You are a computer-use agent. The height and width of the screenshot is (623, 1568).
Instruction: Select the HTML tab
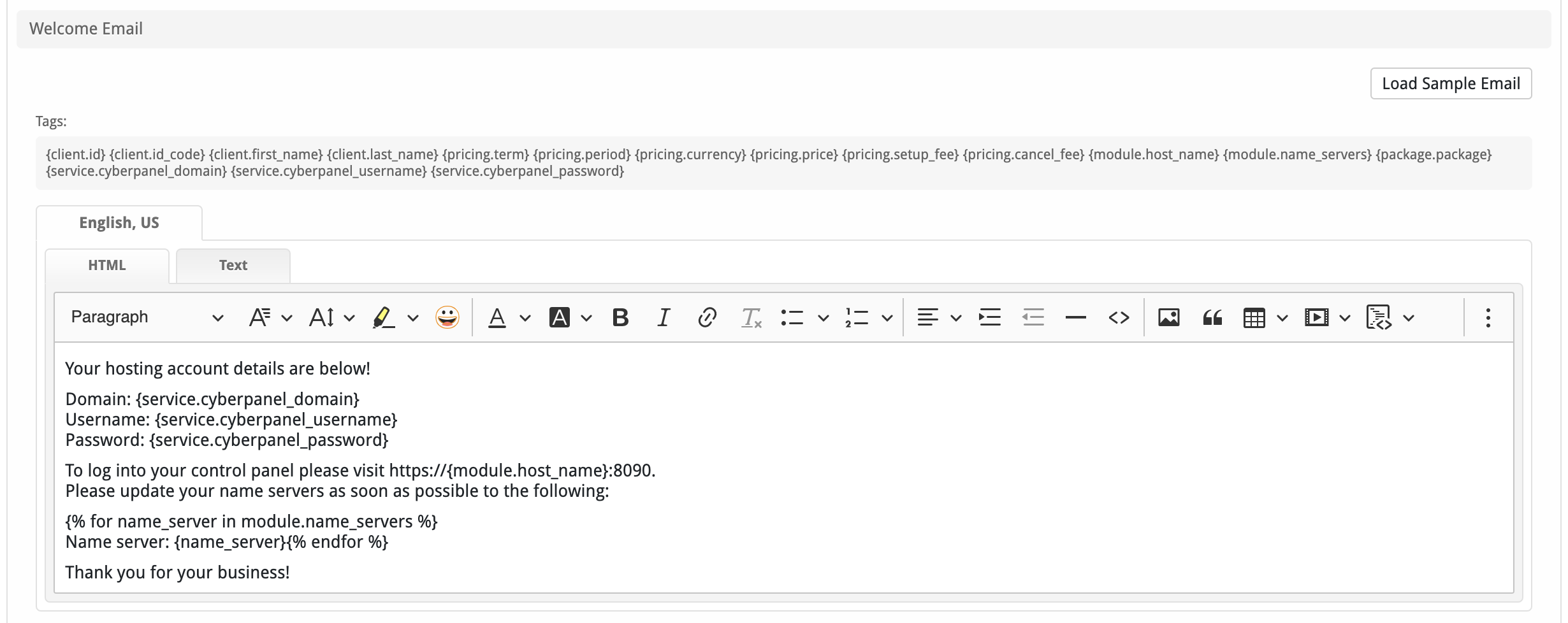point(106,266)
